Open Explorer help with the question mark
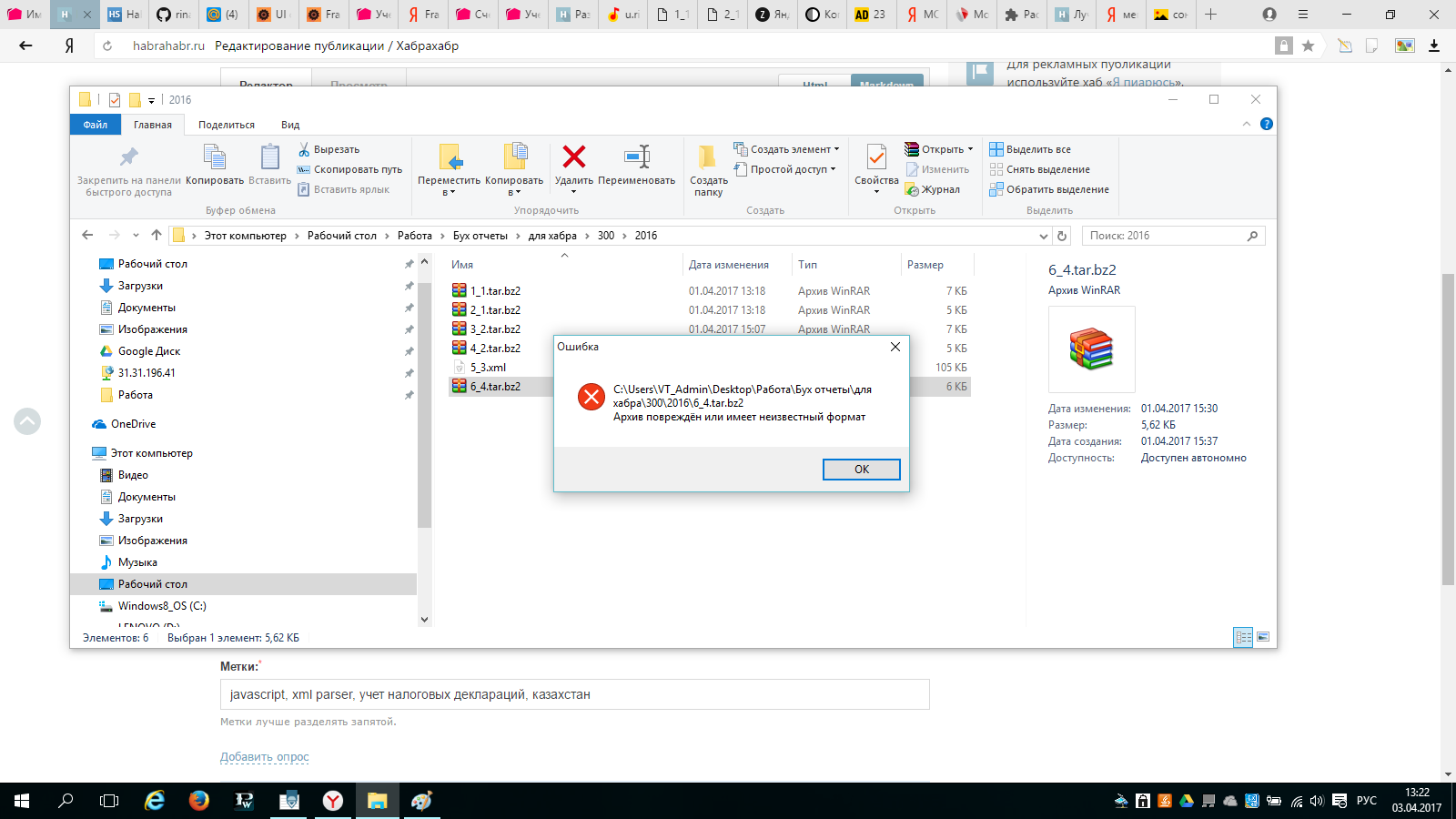This screenshot has width=1456, height=819. pos(1267,124)
